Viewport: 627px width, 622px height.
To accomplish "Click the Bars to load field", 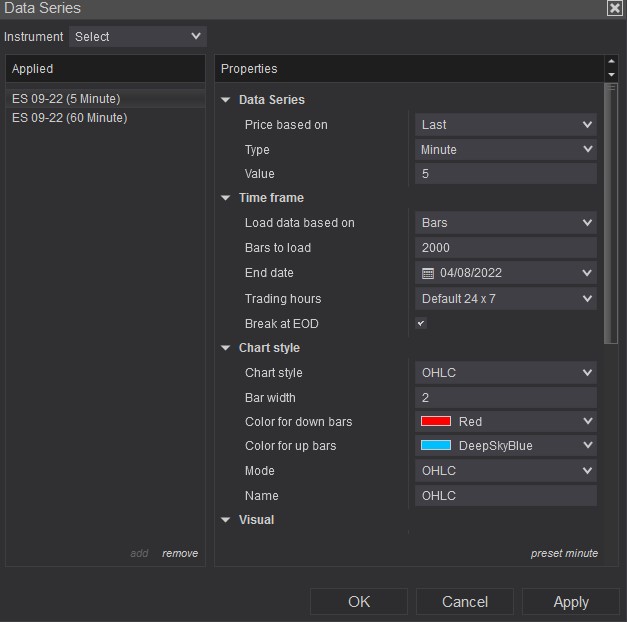I will coord(506,248).
